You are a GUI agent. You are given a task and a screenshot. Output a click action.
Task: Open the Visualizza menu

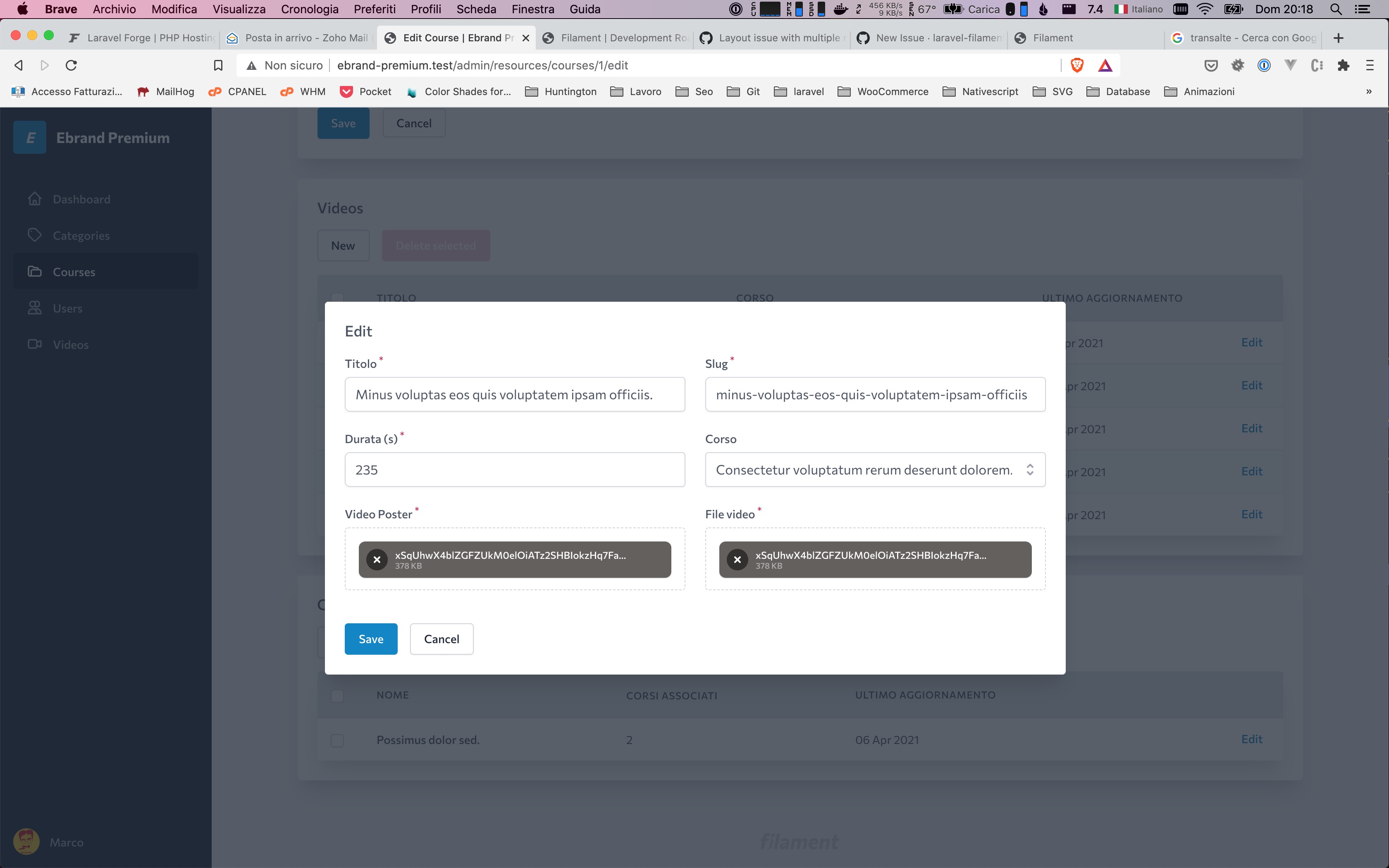click(239, 9)
